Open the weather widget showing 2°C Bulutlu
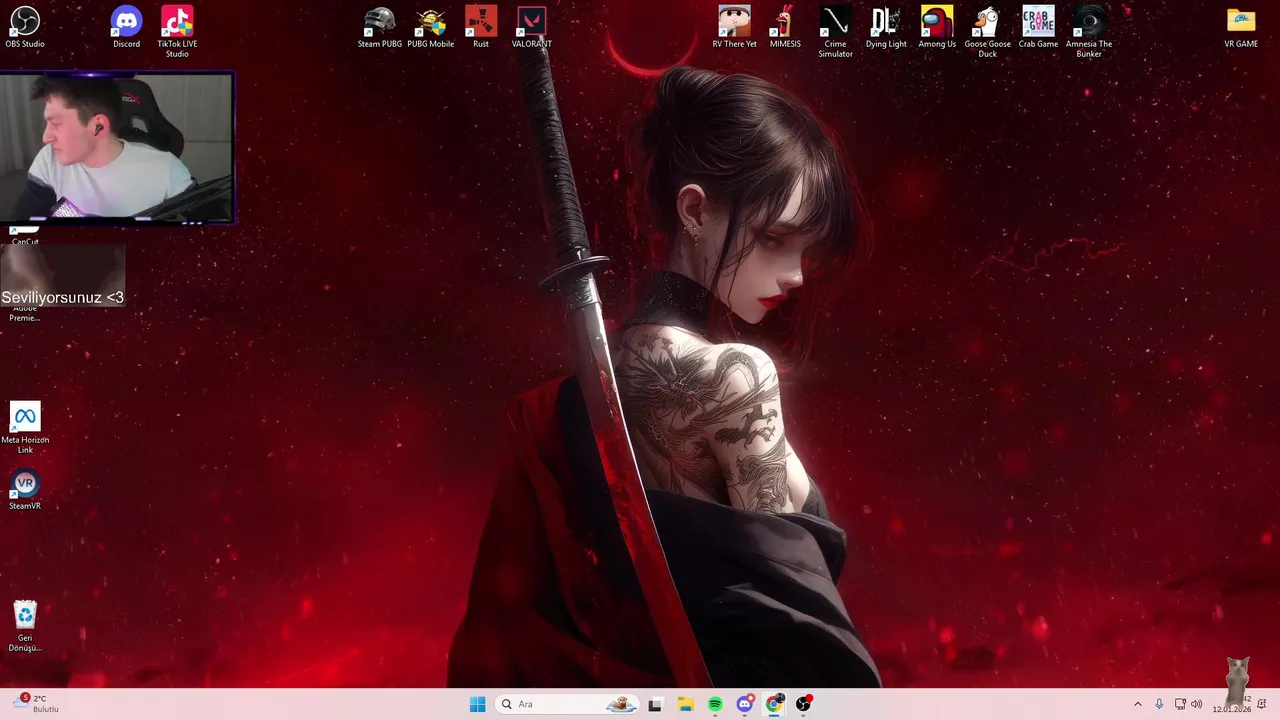Screen dimensions: 1280x720 pyautogui.click(x=37, y=703)
